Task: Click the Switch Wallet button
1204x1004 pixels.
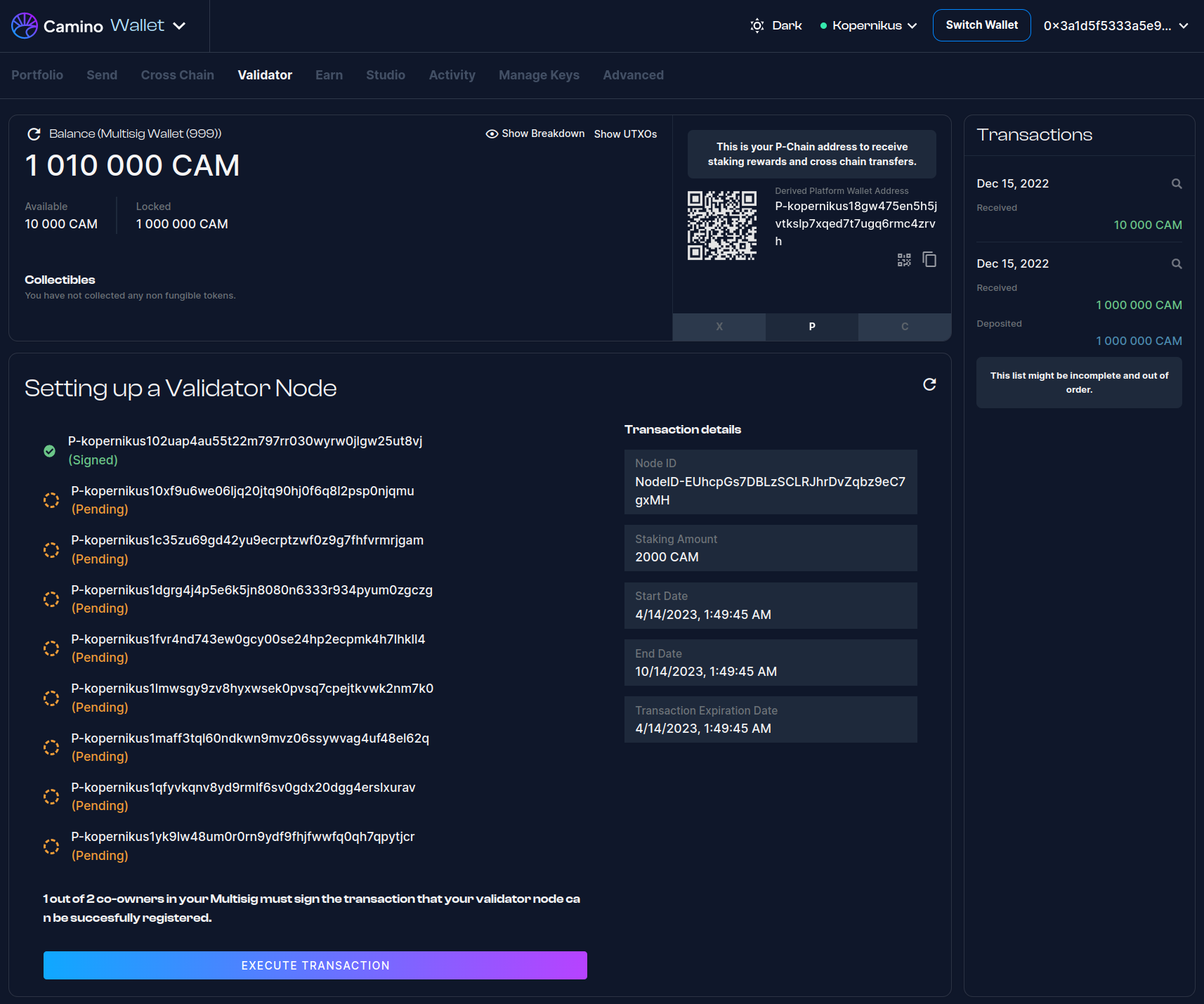Action: point(981,25)
